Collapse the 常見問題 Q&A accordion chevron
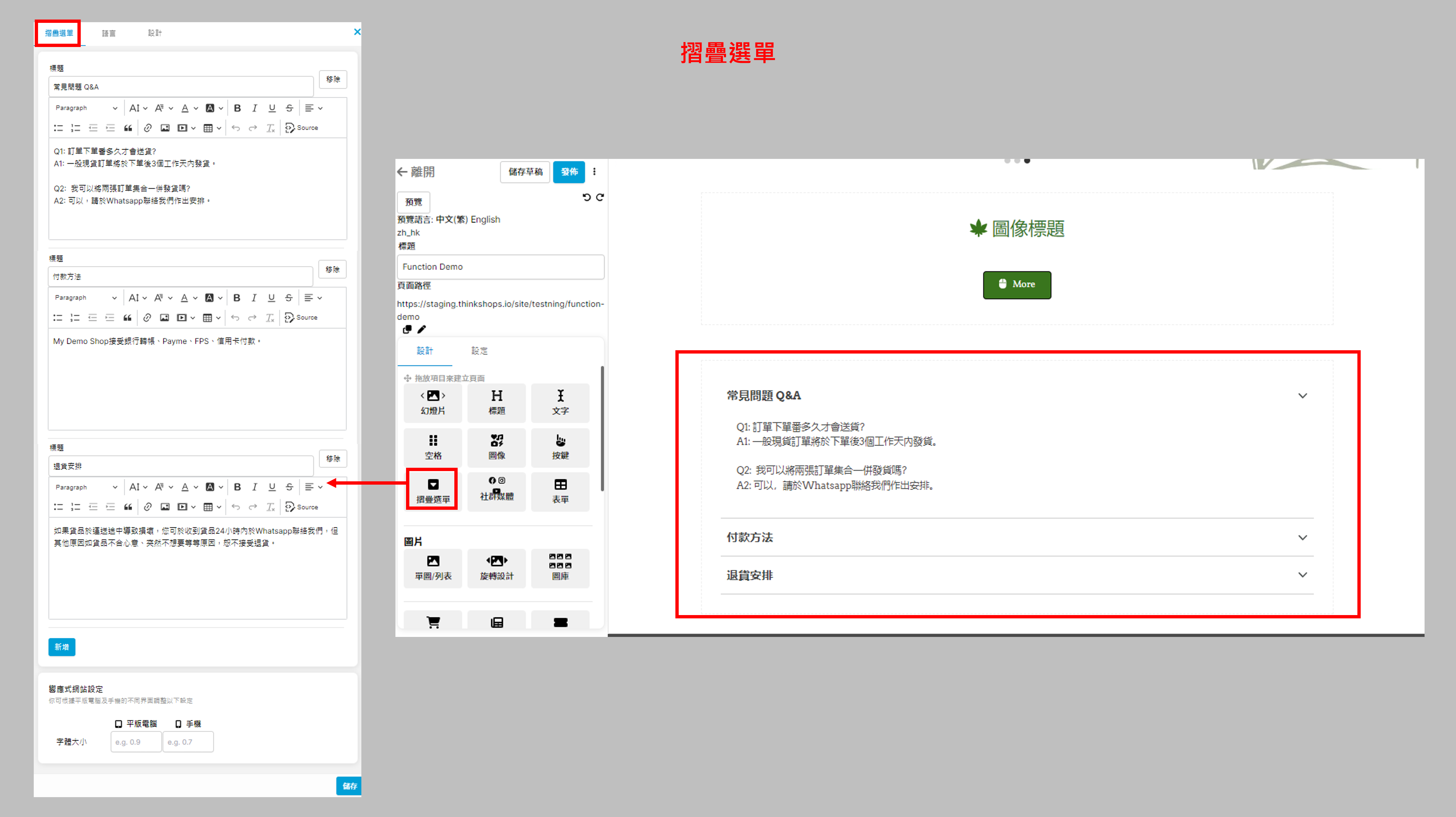Viewport: 1456px width, 817px height. pos(1302,396)
